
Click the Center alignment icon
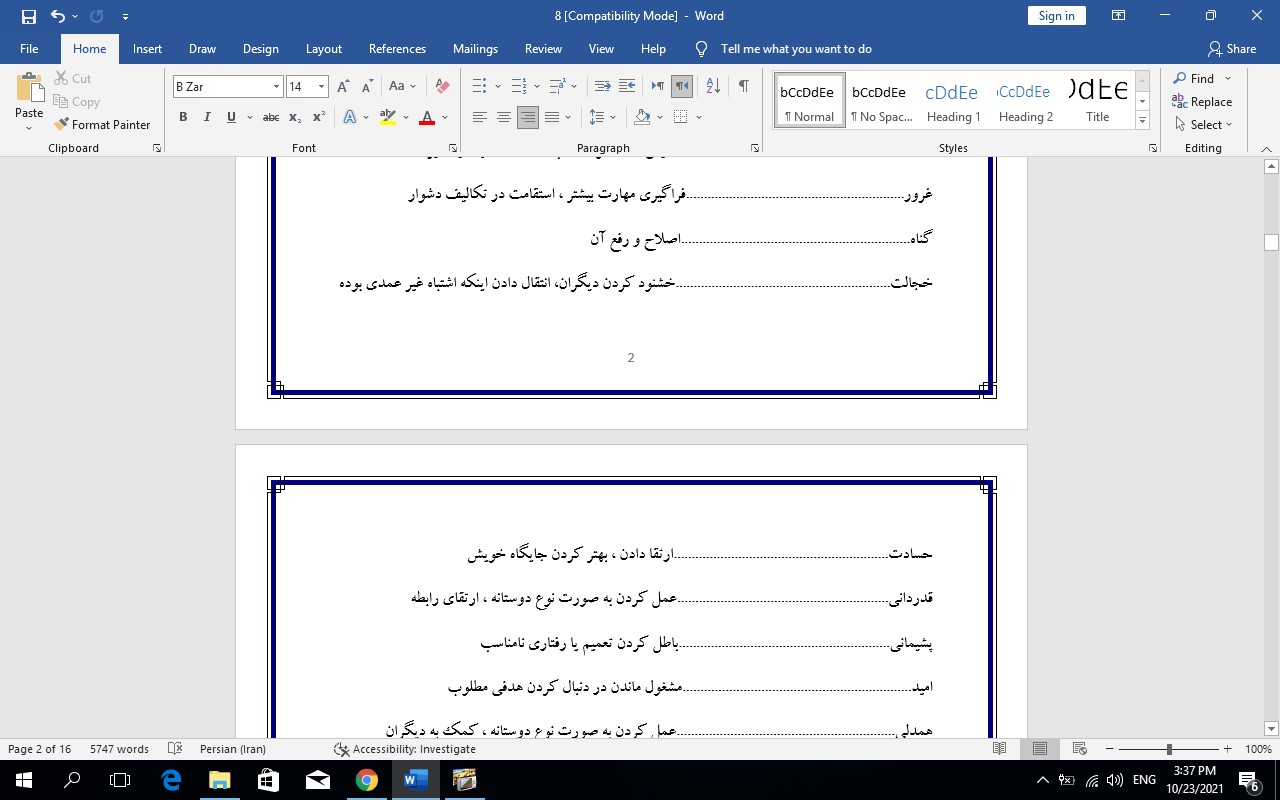tap(504, 118)
